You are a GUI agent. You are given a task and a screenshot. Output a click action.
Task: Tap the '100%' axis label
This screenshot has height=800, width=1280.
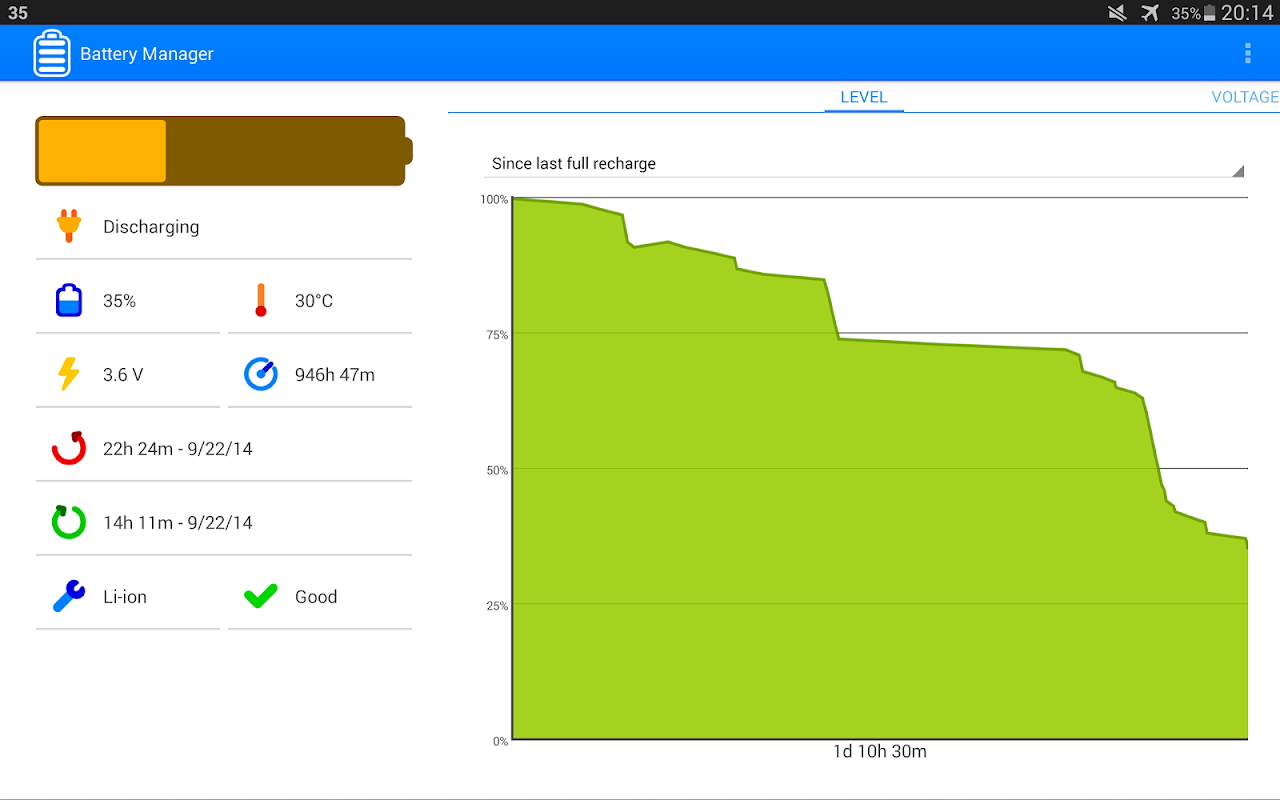click(494, 199)
